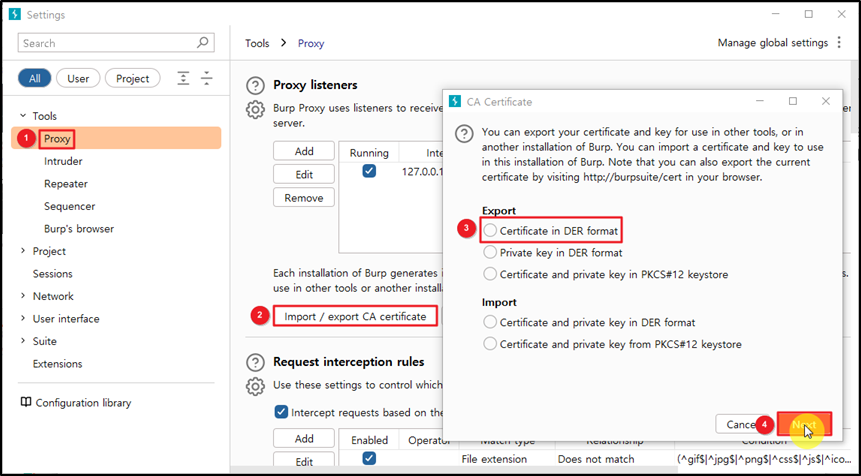This screenshot has height=476, width=861.
Task: Click the Operator column header
Action: [429, 440]
